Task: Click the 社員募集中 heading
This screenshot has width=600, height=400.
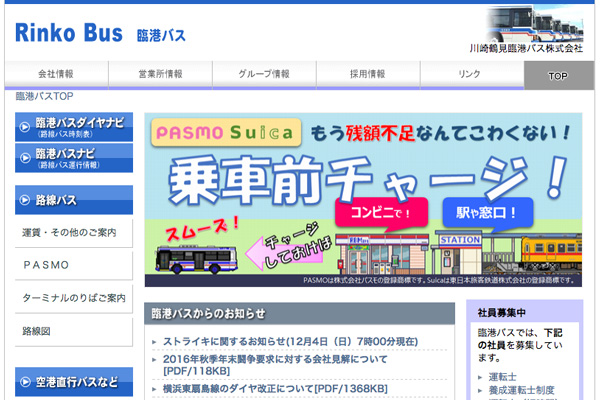Action: (x=502, y=313)
